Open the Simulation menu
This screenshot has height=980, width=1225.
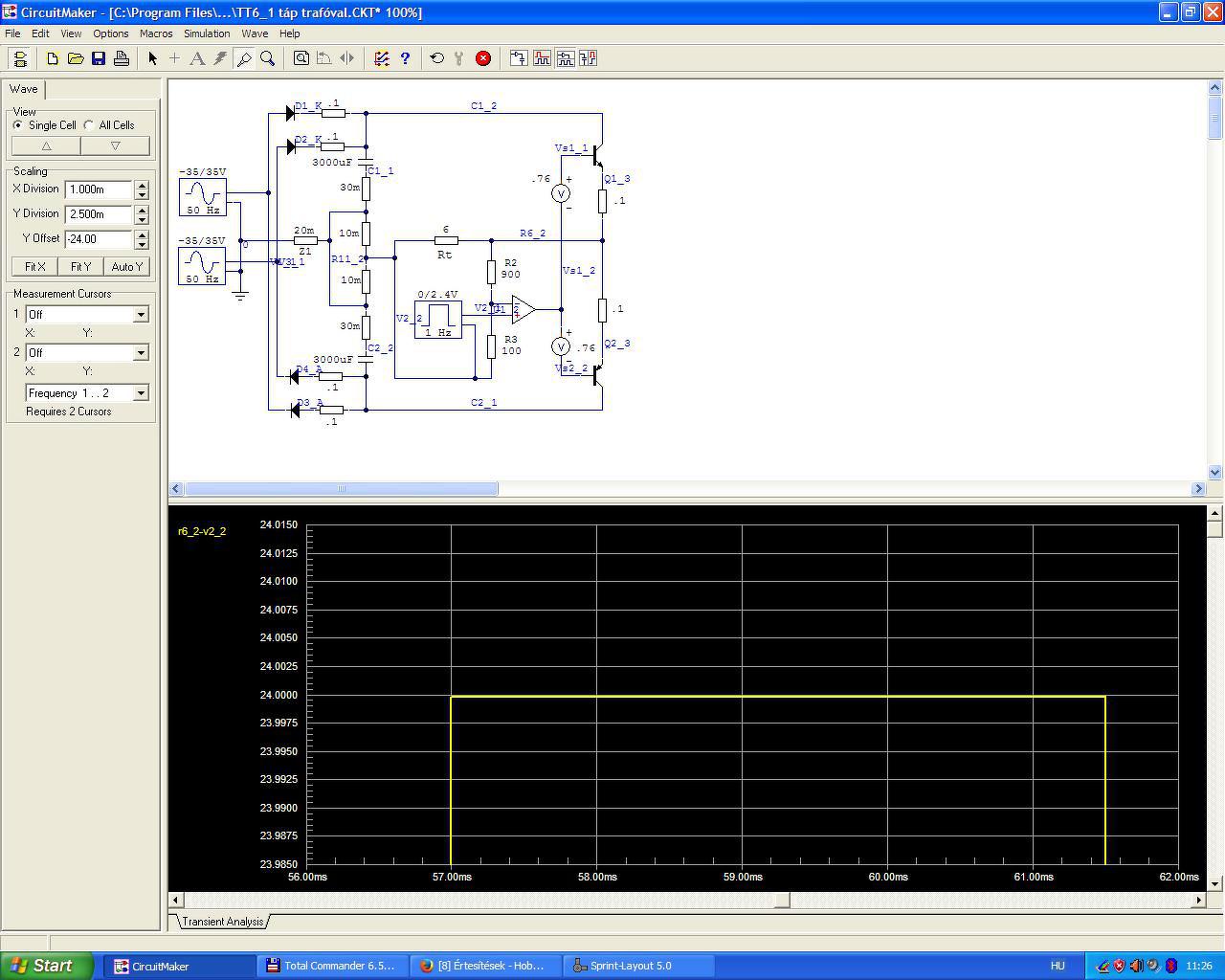207,33
